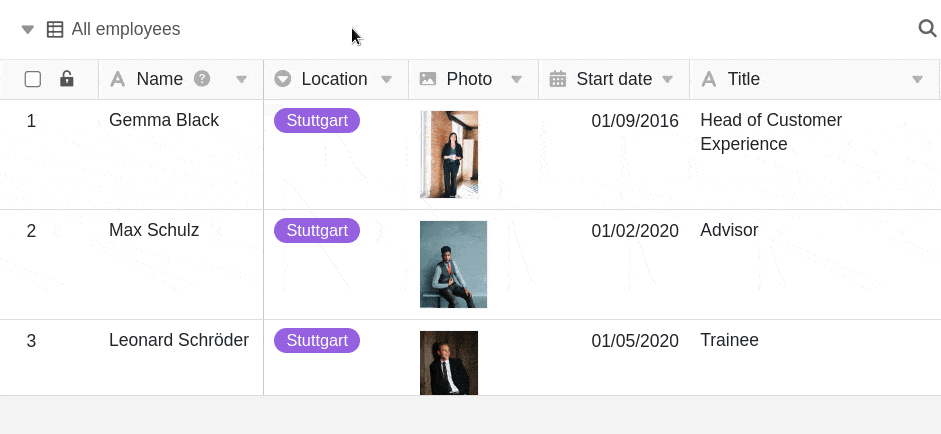Expand the All employees view switcher arrow
941x434 pixels.
(x=28, y=30)
